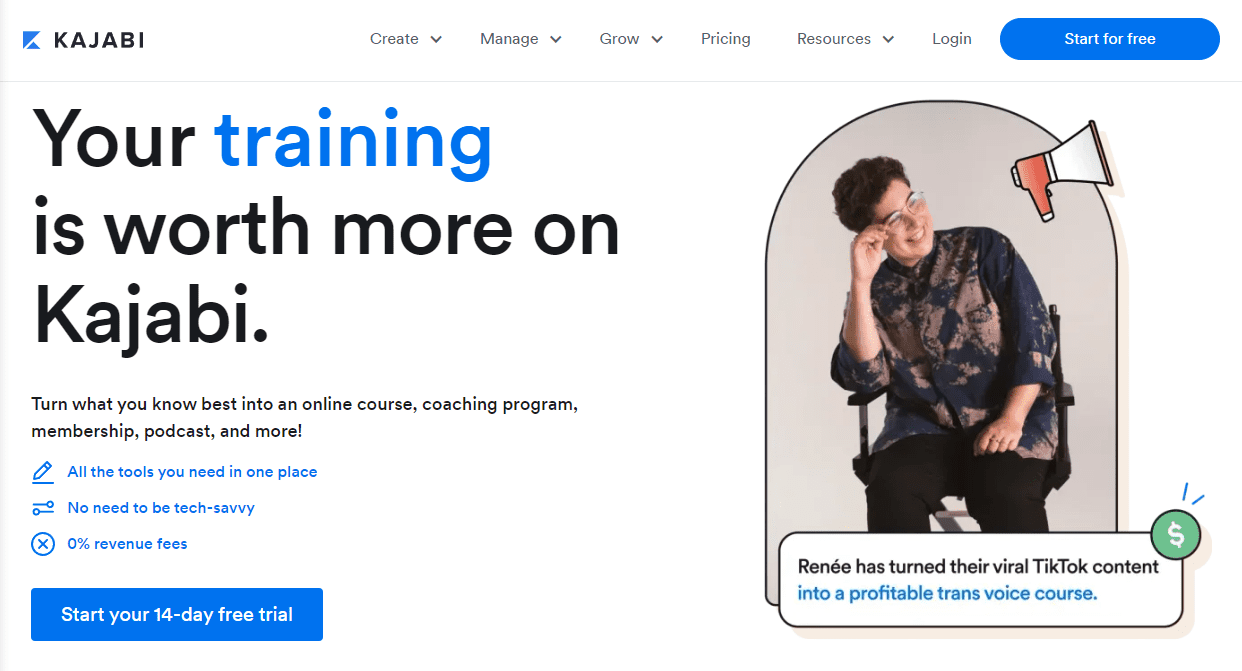1242x671 pixels.
Task: Start your 14-day free trial
Action: (177, 614)
